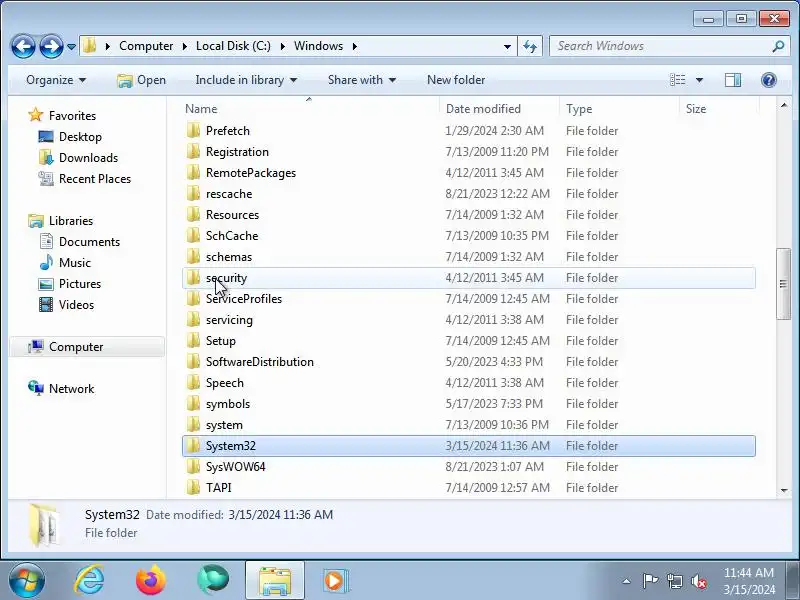Image resolution: width=800 pixels, height=600 pixels.
Task: Create a New folder
Action: pos(456,80)
